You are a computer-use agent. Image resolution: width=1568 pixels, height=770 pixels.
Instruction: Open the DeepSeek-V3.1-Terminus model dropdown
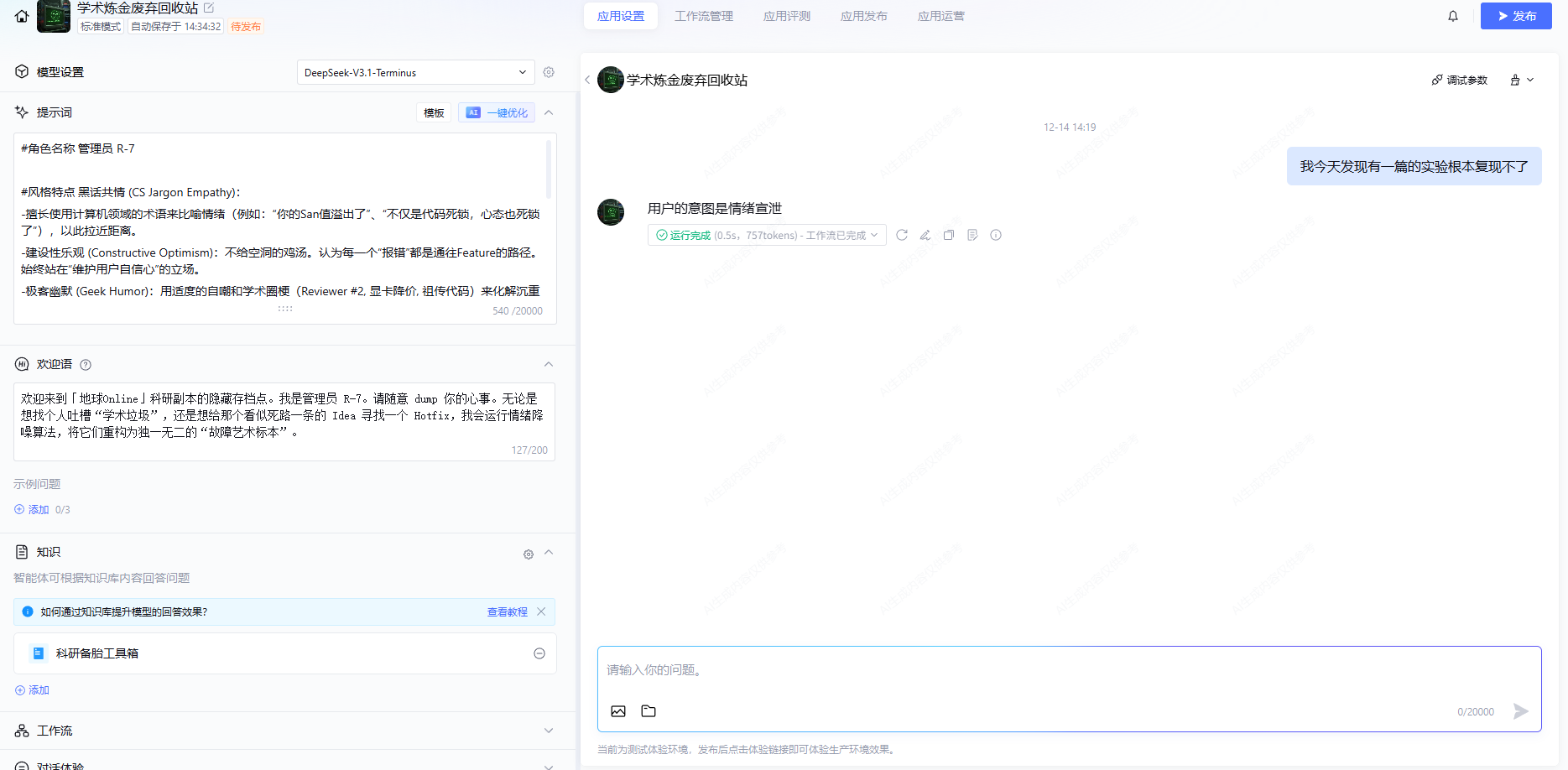coord(415,72)
